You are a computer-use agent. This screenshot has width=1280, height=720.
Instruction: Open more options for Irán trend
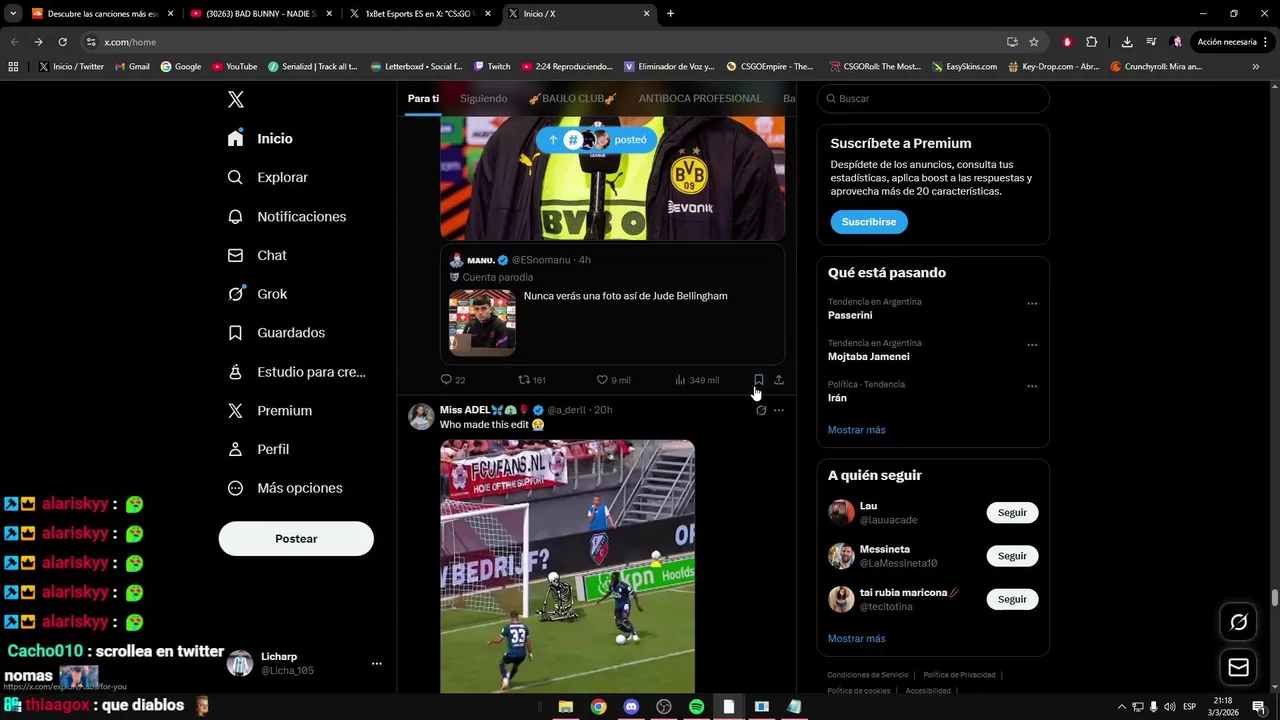click(x=1032, y=386)
